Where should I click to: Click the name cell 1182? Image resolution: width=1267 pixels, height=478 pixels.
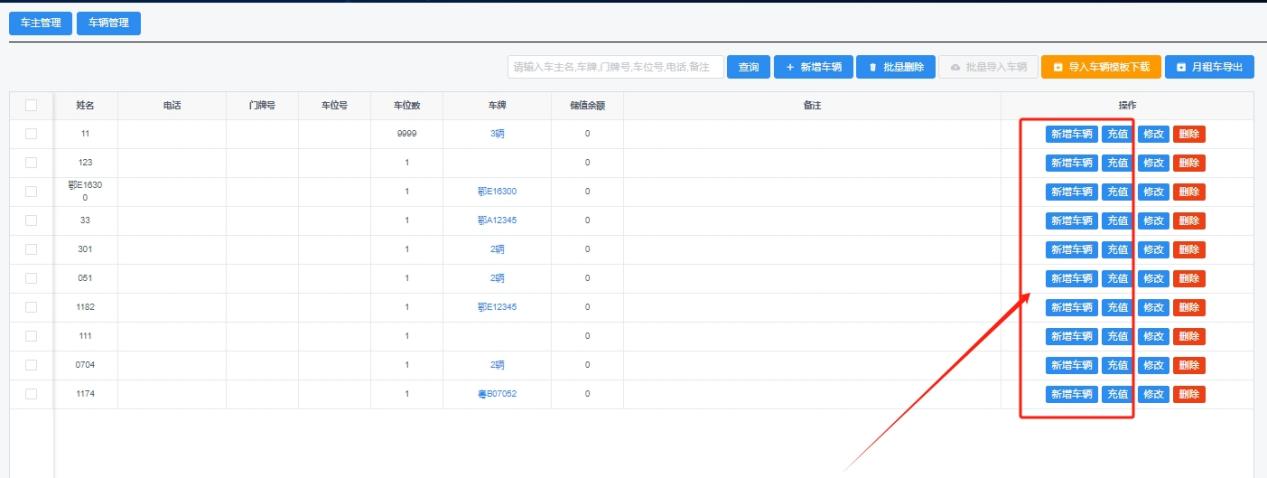click(85, 307)
